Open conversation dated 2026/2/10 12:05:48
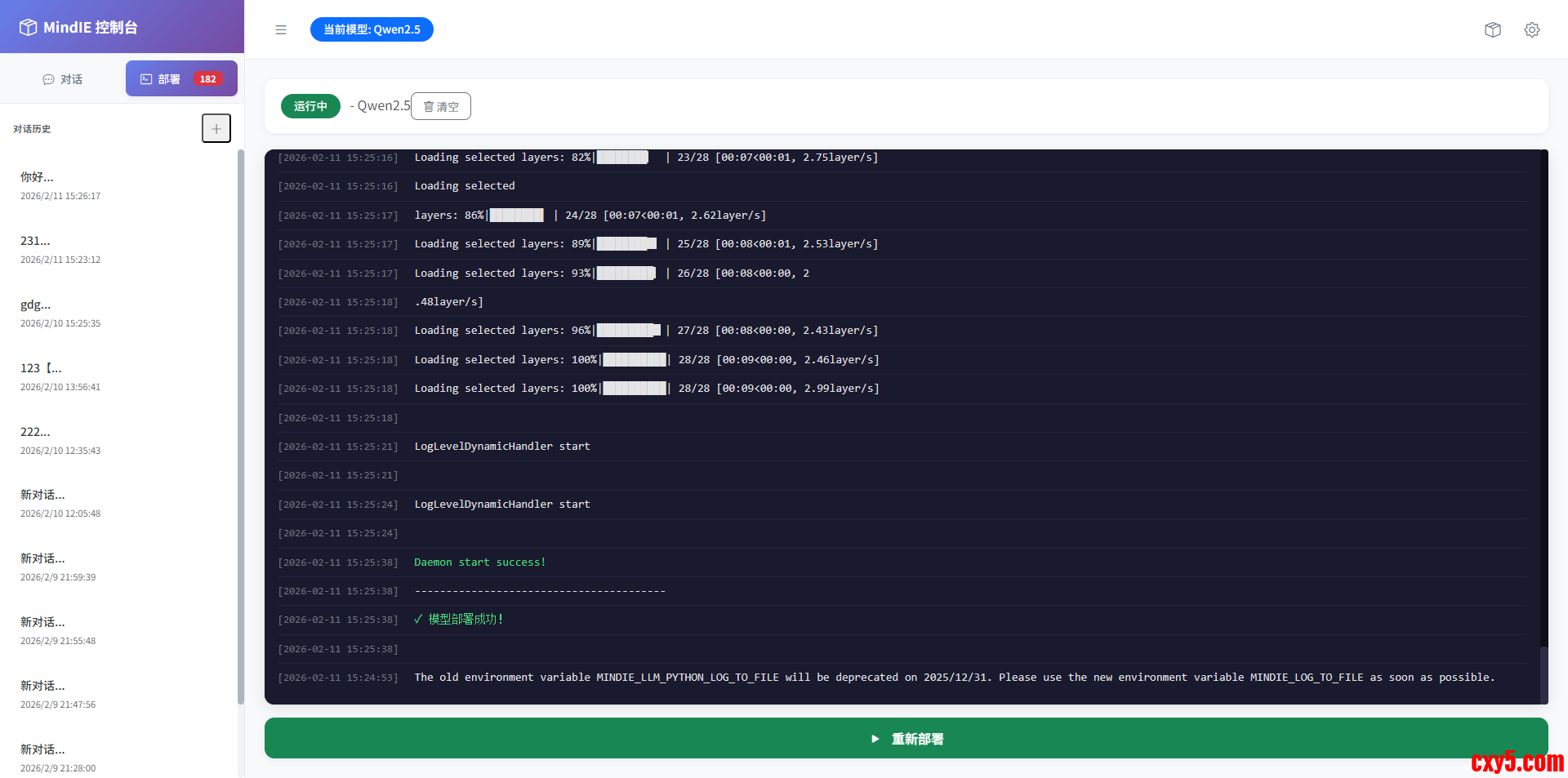This screenshot has width=1568, height=778. point(118,503)
